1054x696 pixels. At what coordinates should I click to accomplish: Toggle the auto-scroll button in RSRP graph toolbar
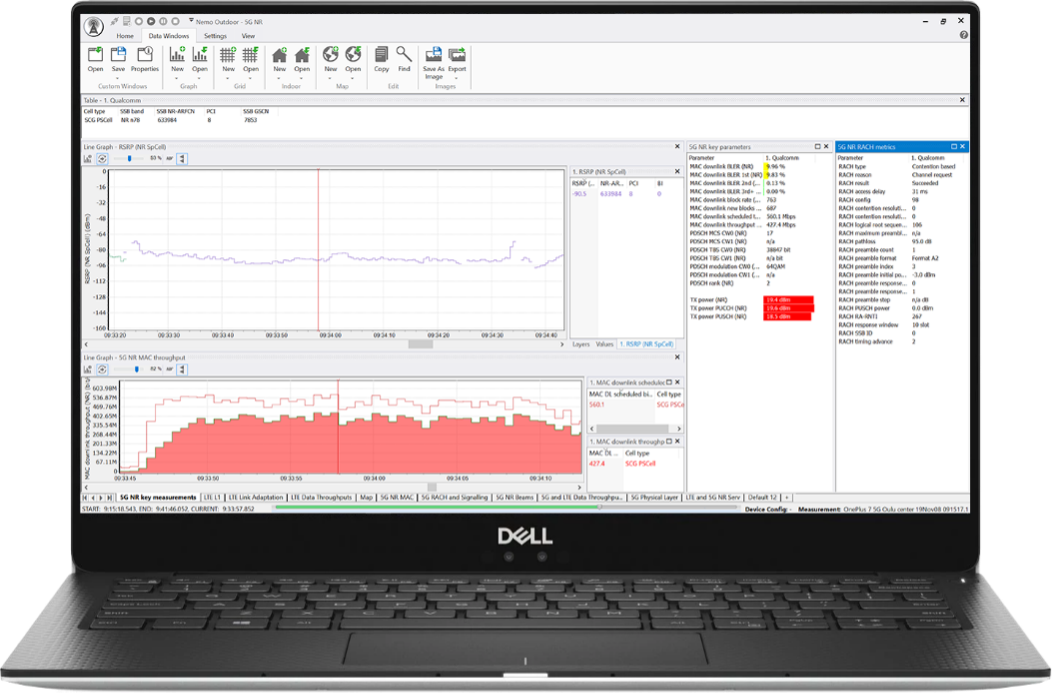pos(102,158)
